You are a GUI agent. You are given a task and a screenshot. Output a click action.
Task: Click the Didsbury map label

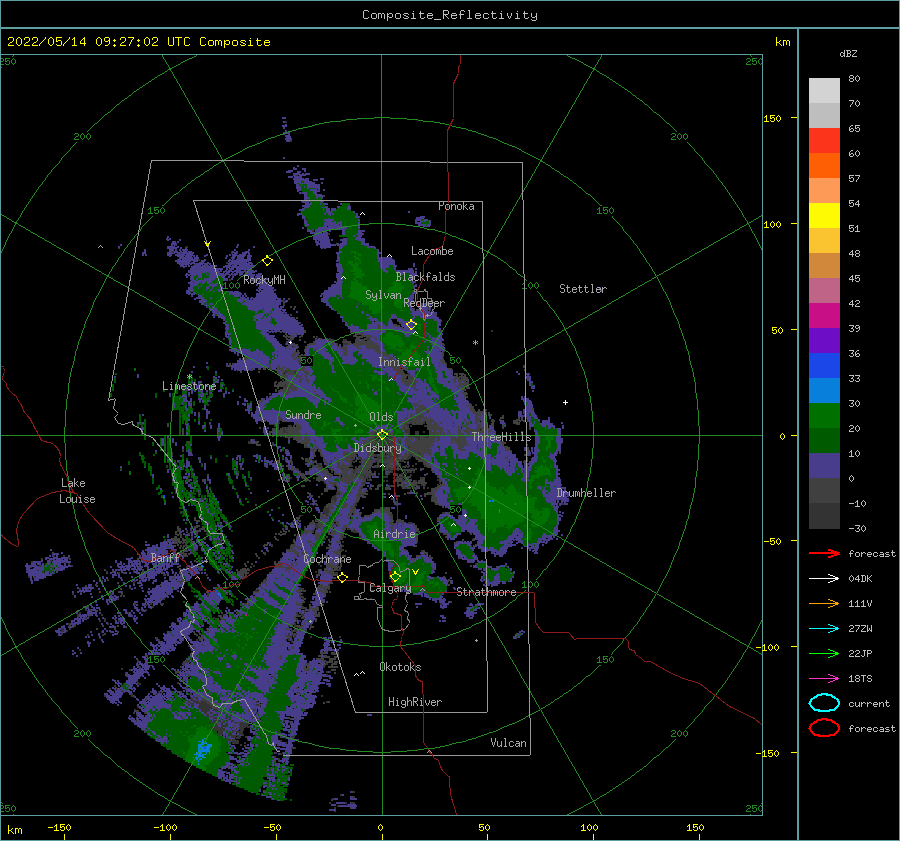coord(377,448)
